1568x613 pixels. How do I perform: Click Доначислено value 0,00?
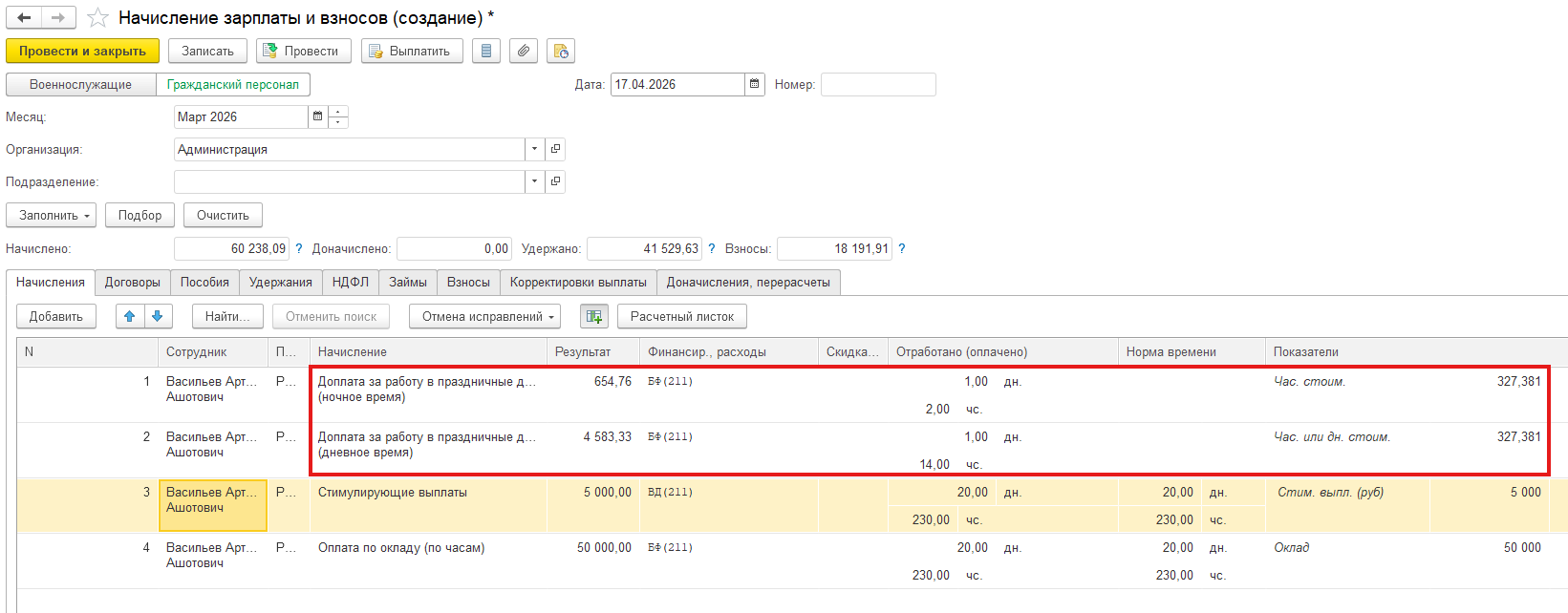point(454,248)
